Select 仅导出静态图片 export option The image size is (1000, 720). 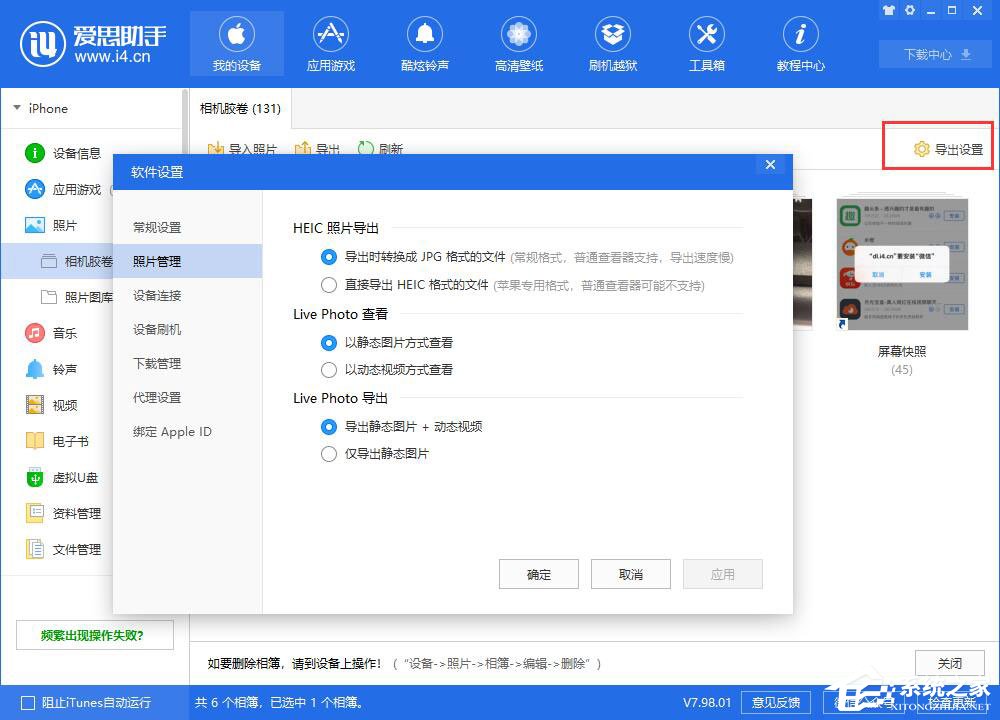point(328,454)
